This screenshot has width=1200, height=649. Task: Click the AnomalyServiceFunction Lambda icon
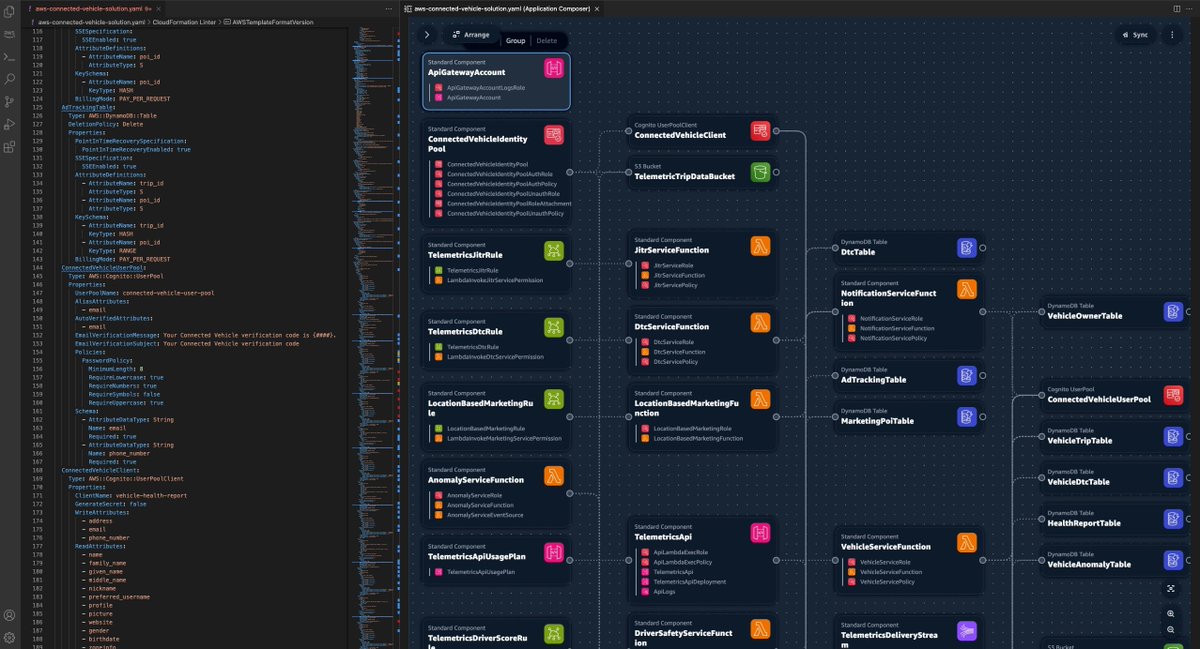point(555,476)
